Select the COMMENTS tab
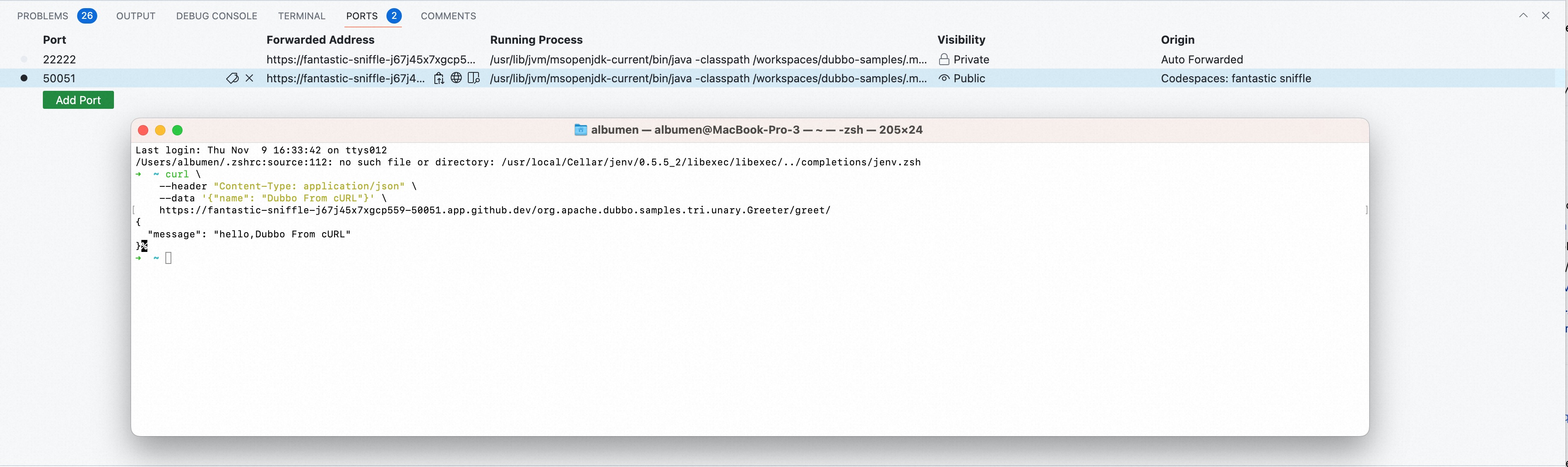This screenshot has height=467, width=1568. click(448, 16)
